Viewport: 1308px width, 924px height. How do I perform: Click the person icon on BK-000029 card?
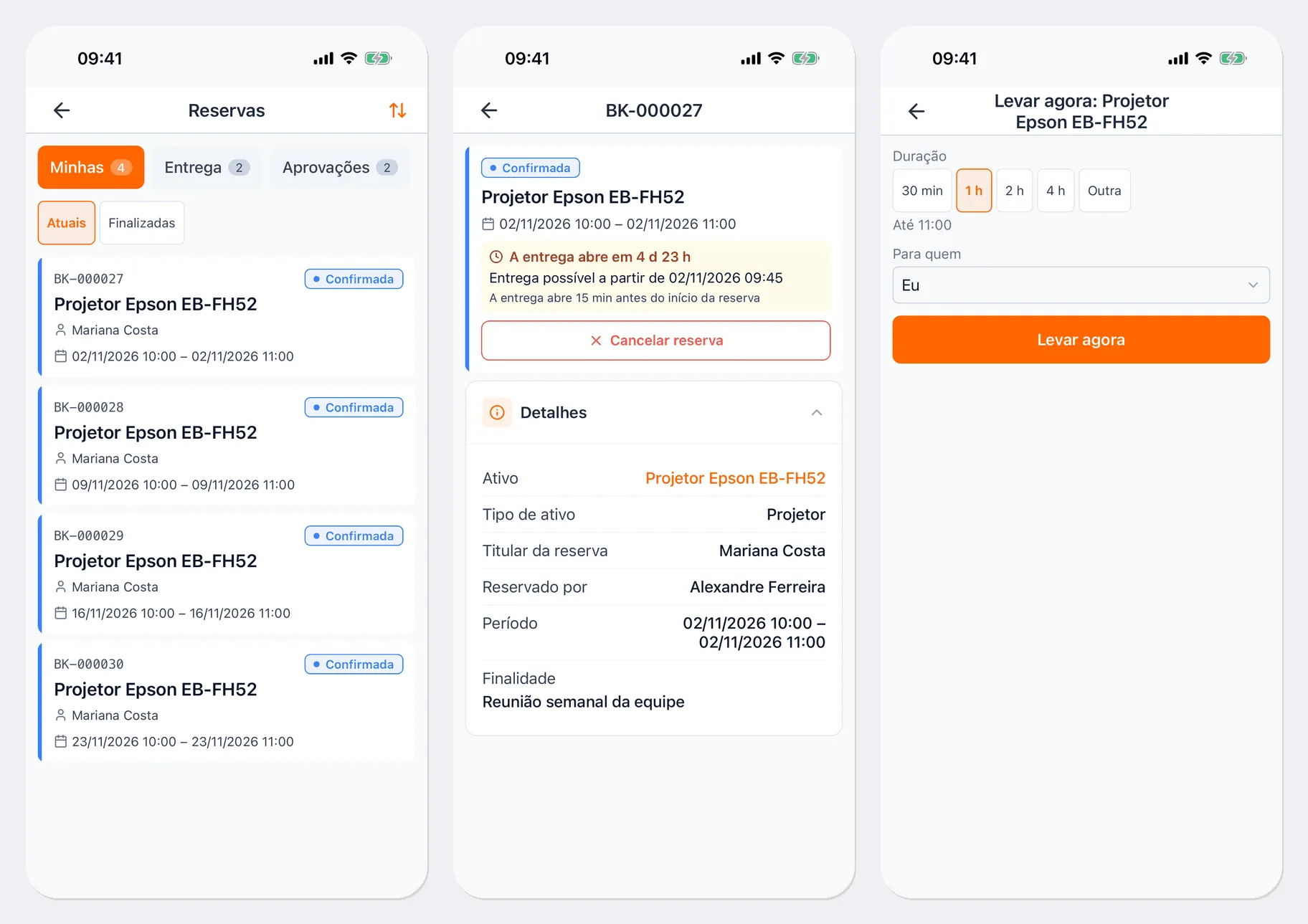pos(61,586)
